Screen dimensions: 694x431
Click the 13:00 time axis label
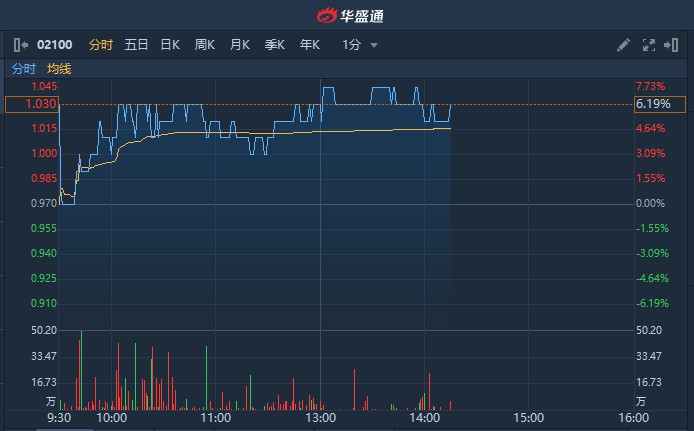[320, 418]
